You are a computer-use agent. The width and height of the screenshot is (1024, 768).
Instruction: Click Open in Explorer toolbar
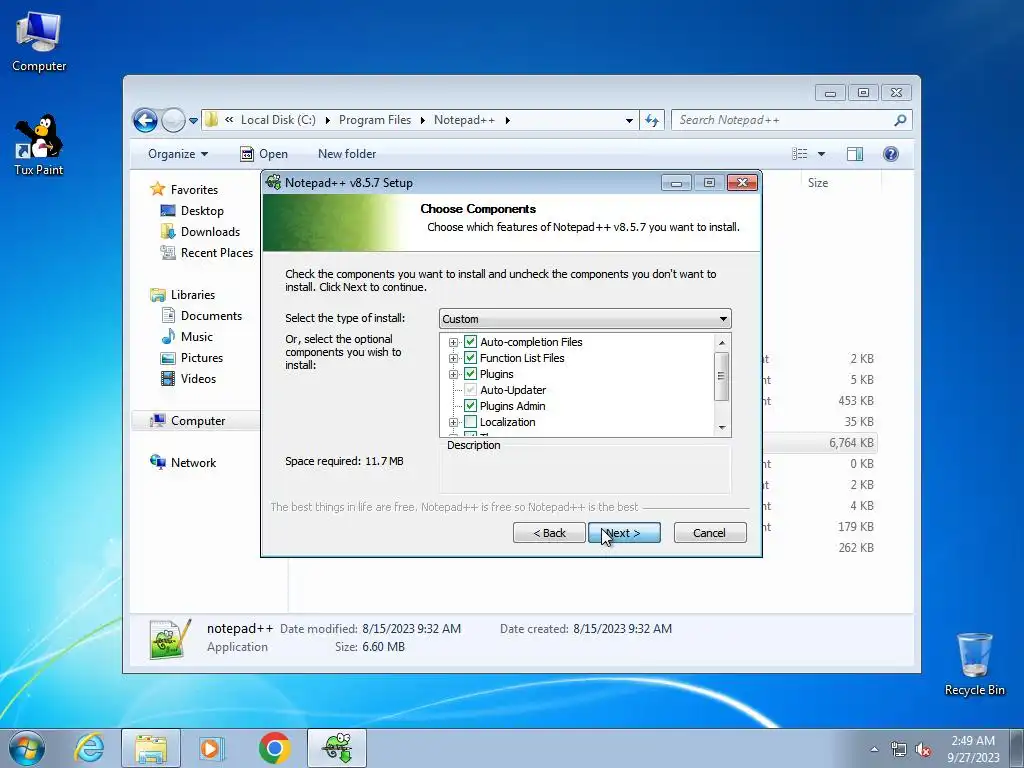click(264, 154)
